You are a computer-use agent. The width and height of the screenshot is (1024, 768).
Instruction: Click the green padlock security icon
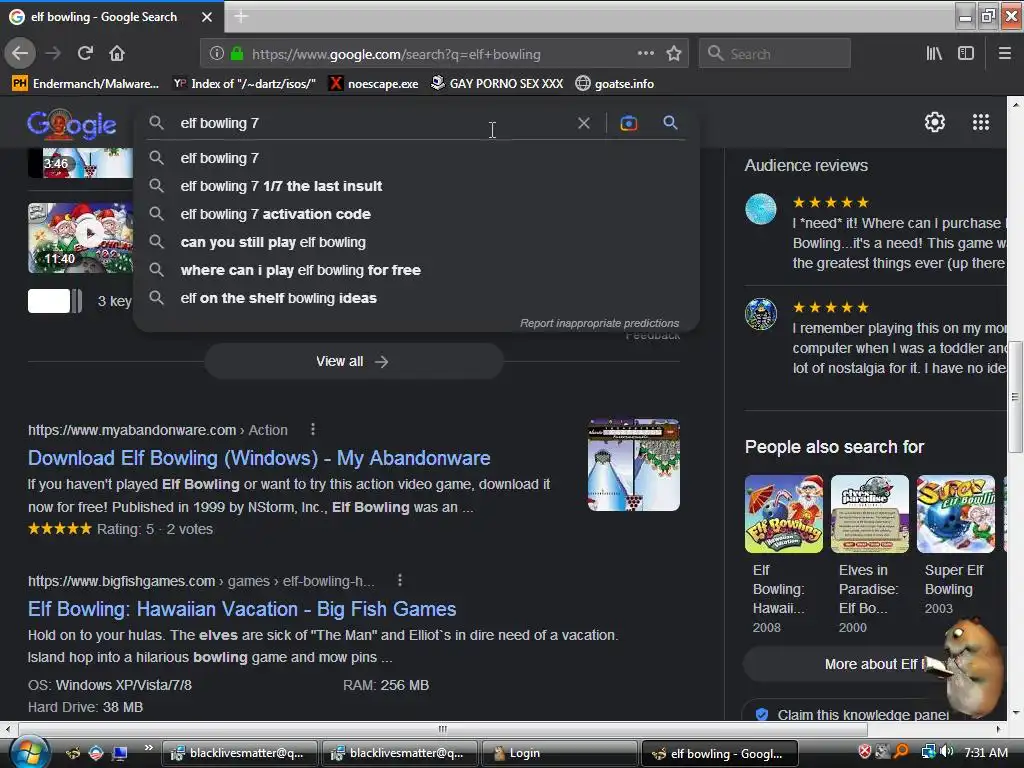(x=237, y=54)
